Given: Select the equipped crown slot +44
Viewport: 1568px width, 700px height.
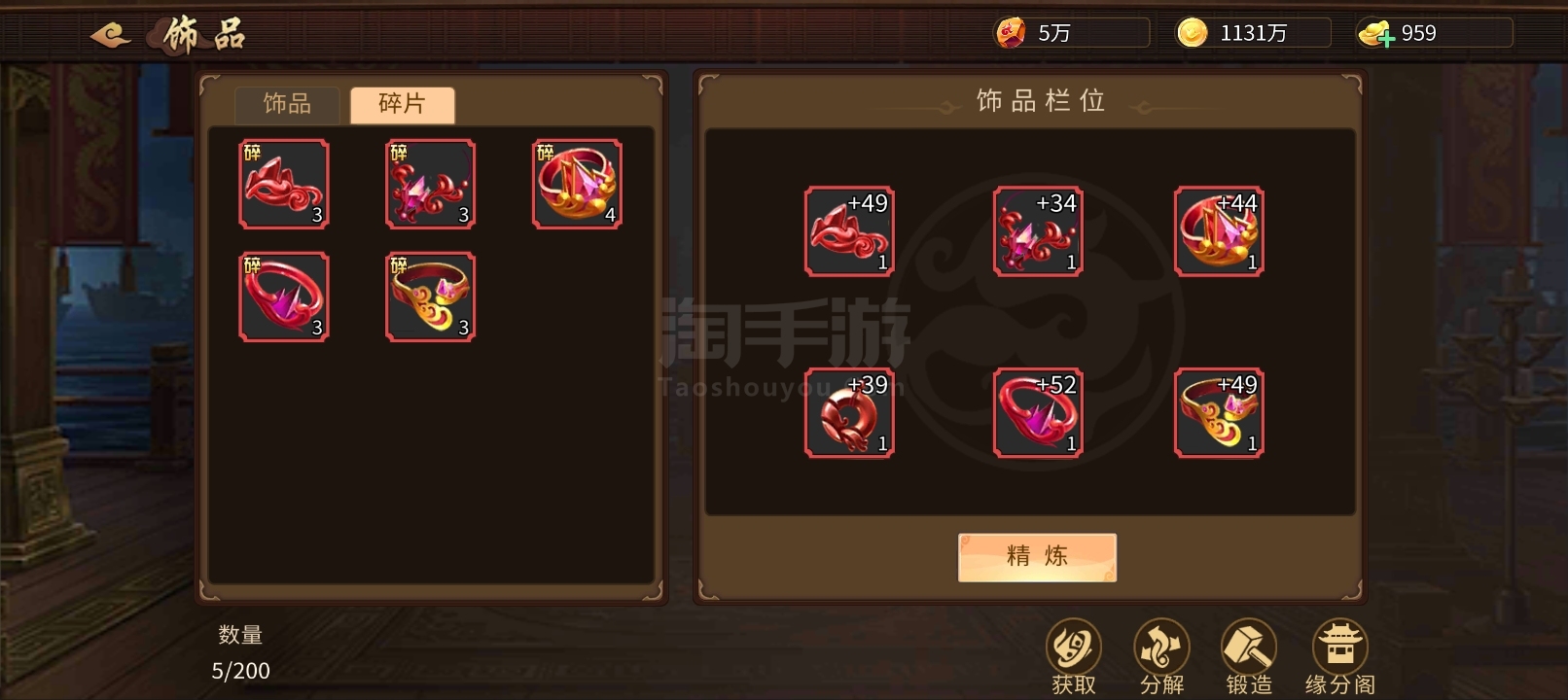Looking at the screenshot, I should (x=1219, y=231).
